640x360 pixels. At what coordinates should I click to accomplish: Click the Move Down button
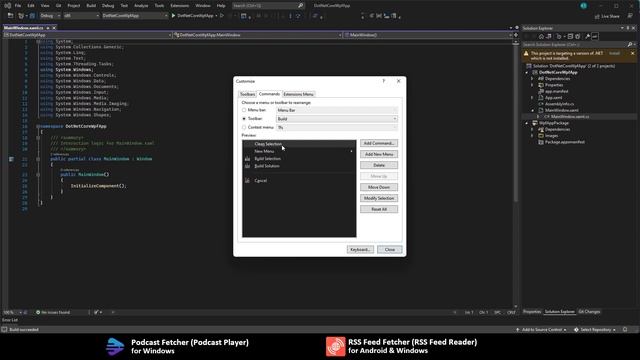[379, 187]
